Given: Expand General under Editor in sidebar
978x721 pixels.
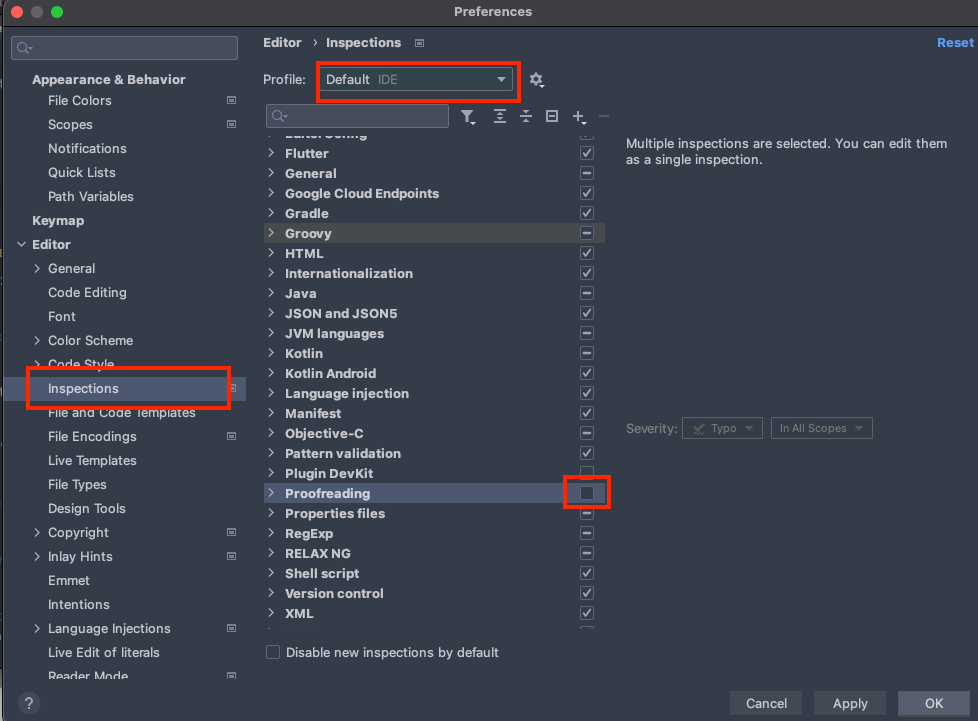Looking at the screenshot, I should tap(37, 268).
